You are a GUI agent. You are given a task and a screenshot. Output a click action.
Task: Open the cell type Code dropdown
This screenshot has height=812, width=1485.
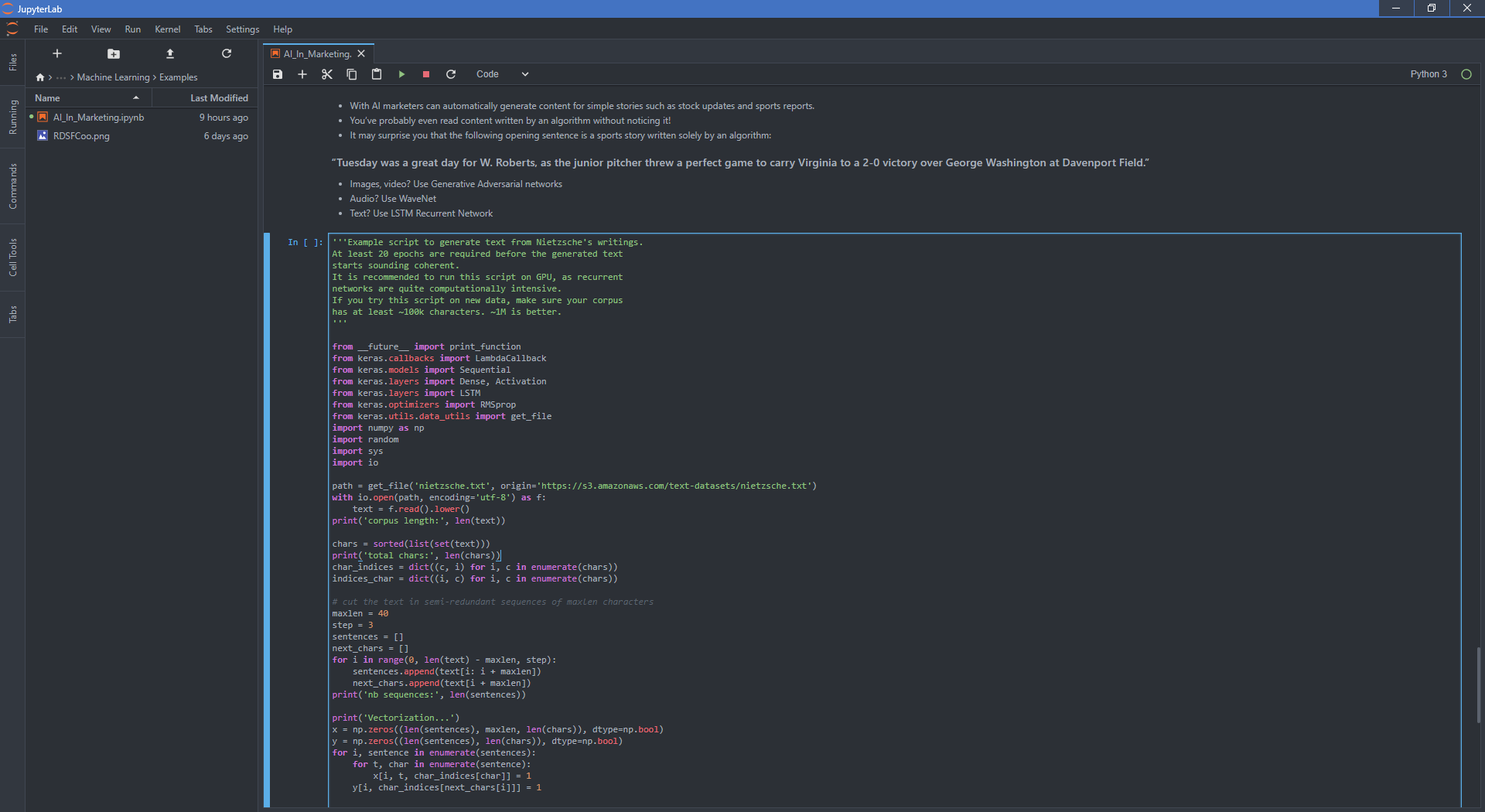(x=502, y=74)
